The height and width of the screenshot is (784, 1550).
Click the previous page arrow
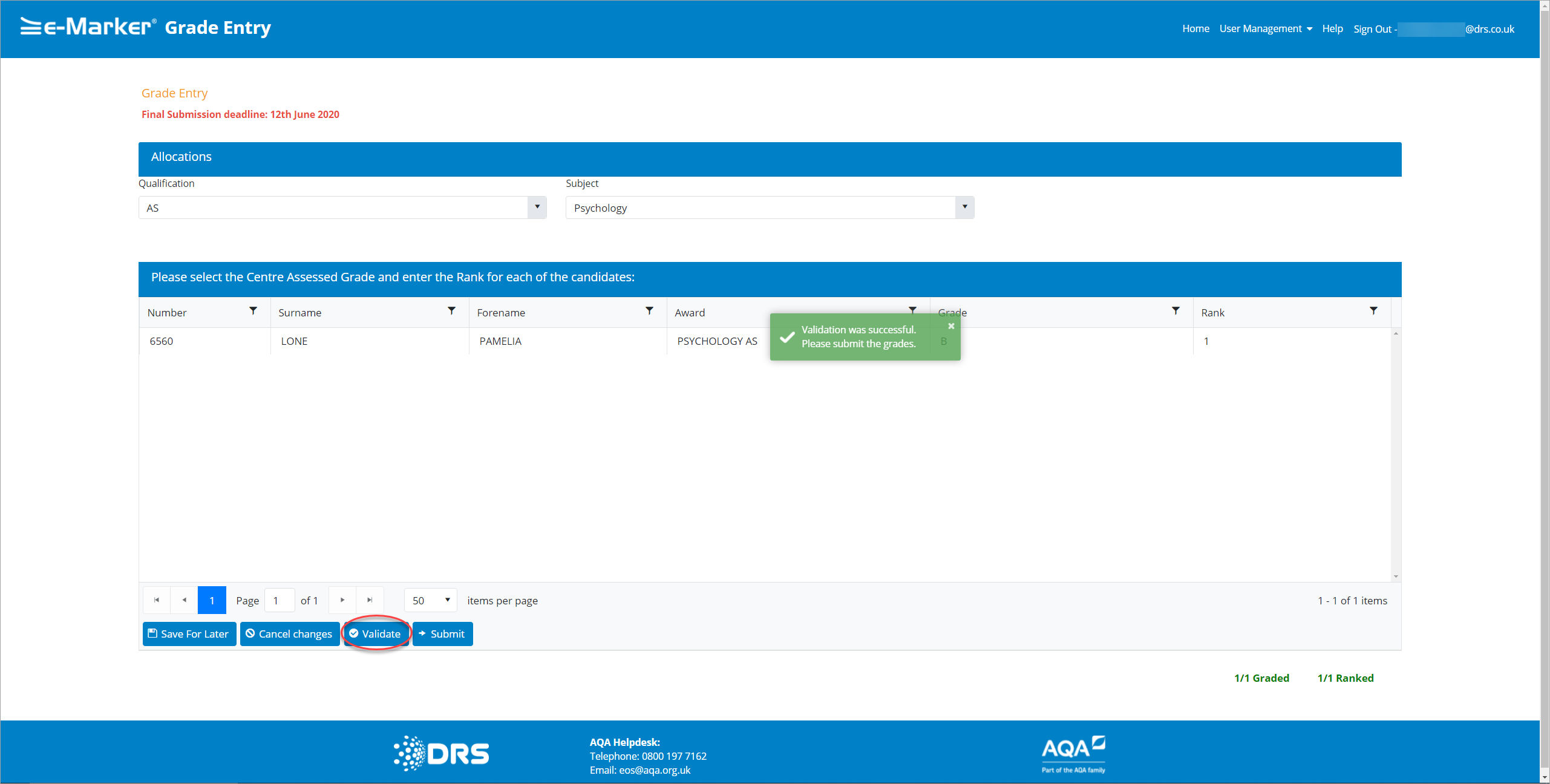184,600
